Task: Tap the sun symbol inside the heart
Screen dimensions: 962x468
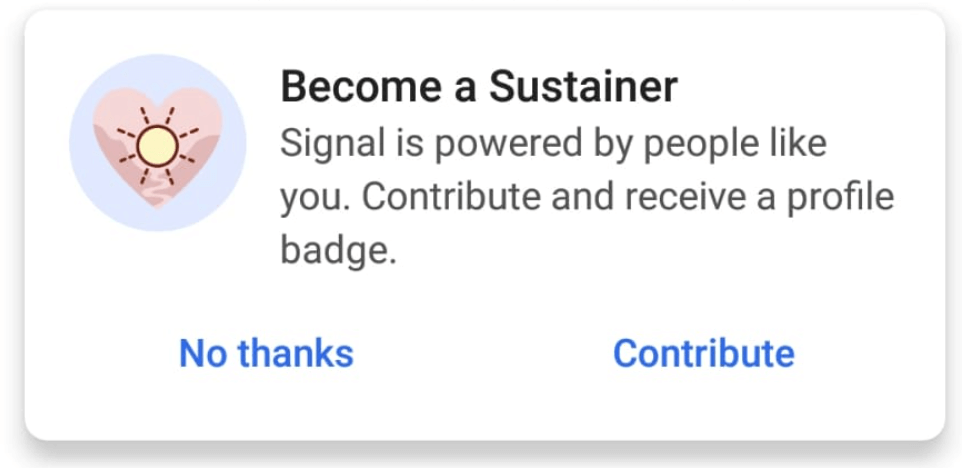Action: 157,146
